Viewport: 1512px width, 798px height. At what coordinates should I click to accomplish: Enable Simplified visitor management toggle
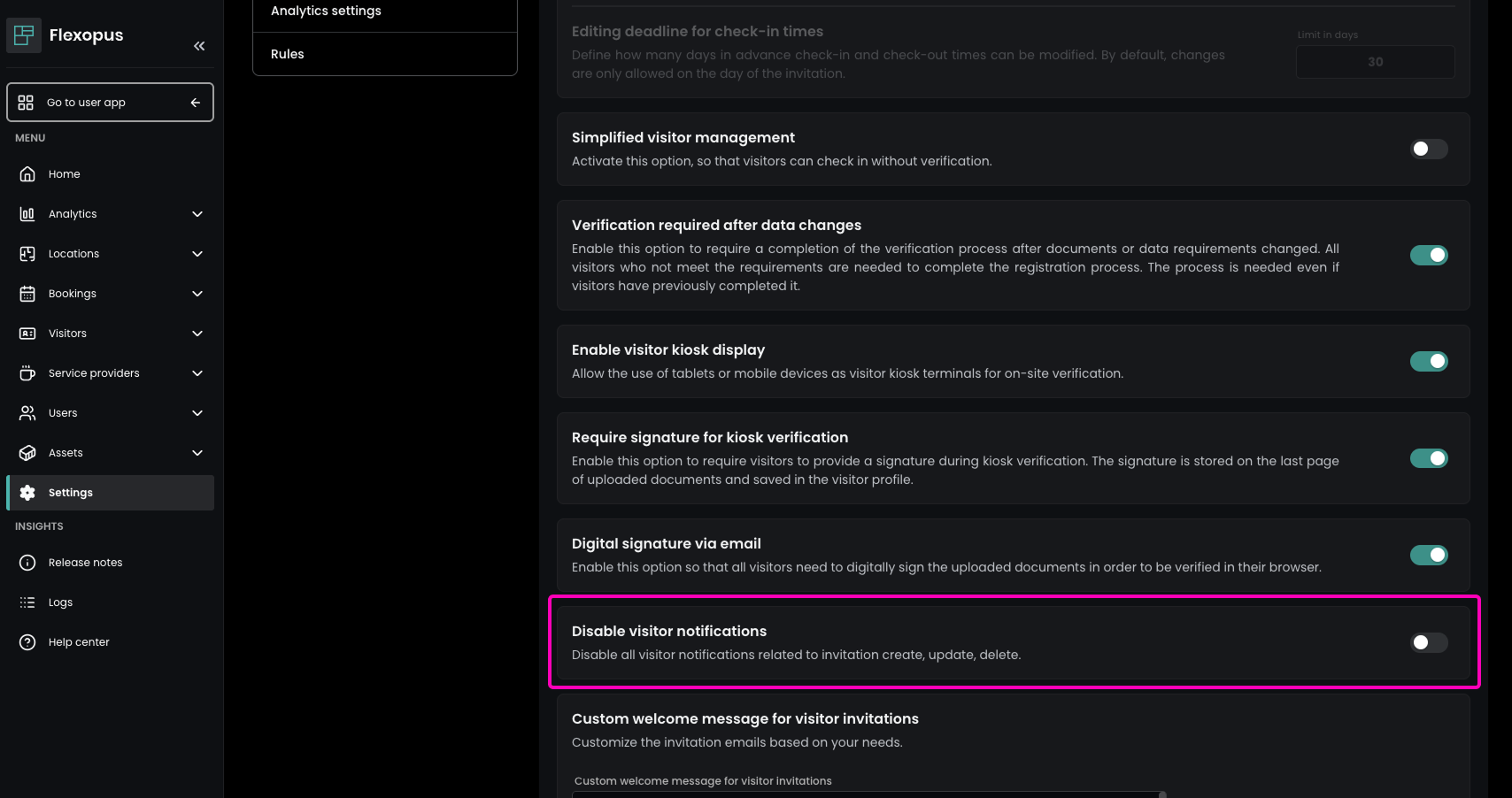1428,149
